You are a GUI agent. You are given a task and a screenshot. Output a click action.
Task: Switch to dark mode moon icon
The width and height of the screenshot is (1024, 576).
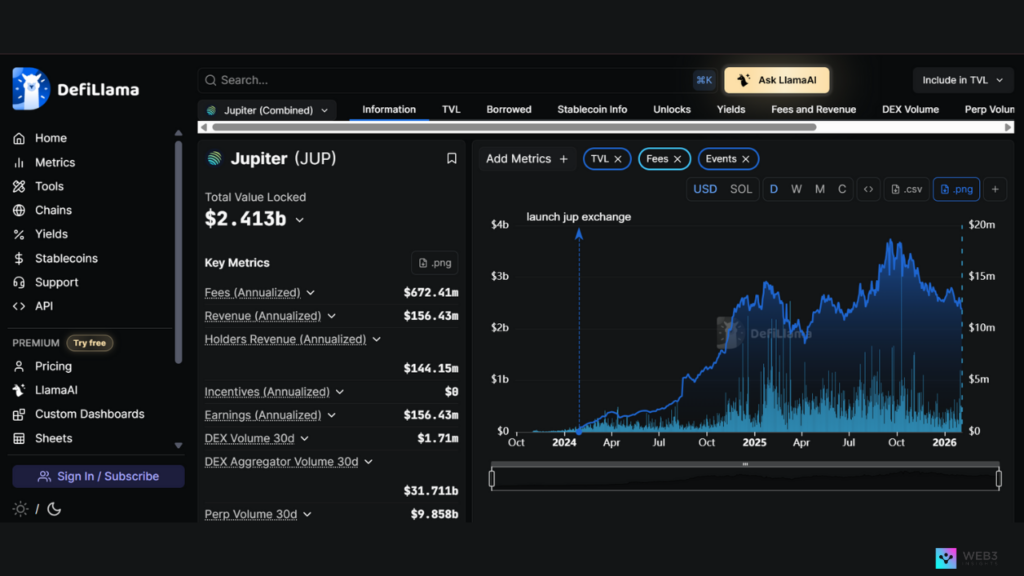point(54,509)
